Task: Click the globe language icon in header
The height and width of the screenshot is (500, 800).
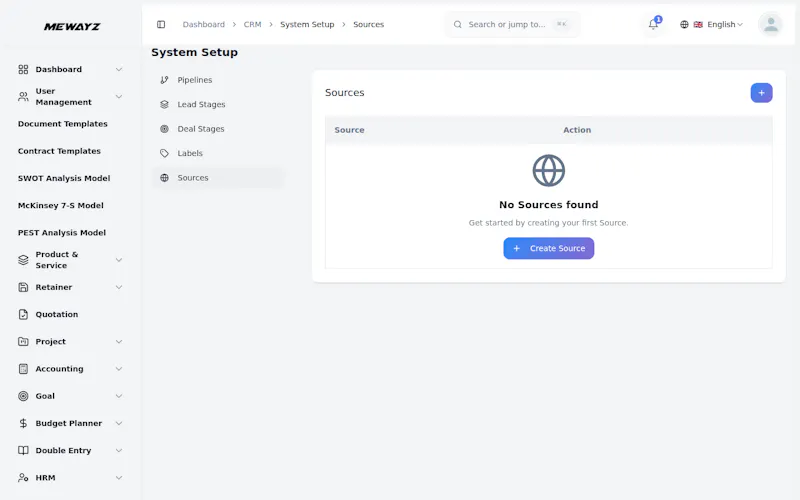Action: click(684, 24)
